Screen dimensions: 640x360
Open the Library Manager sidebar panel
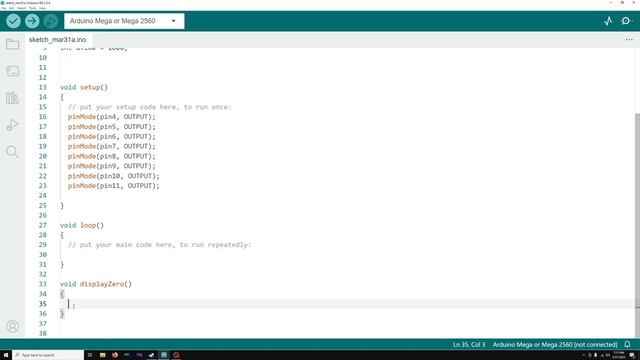pos(12,98)
